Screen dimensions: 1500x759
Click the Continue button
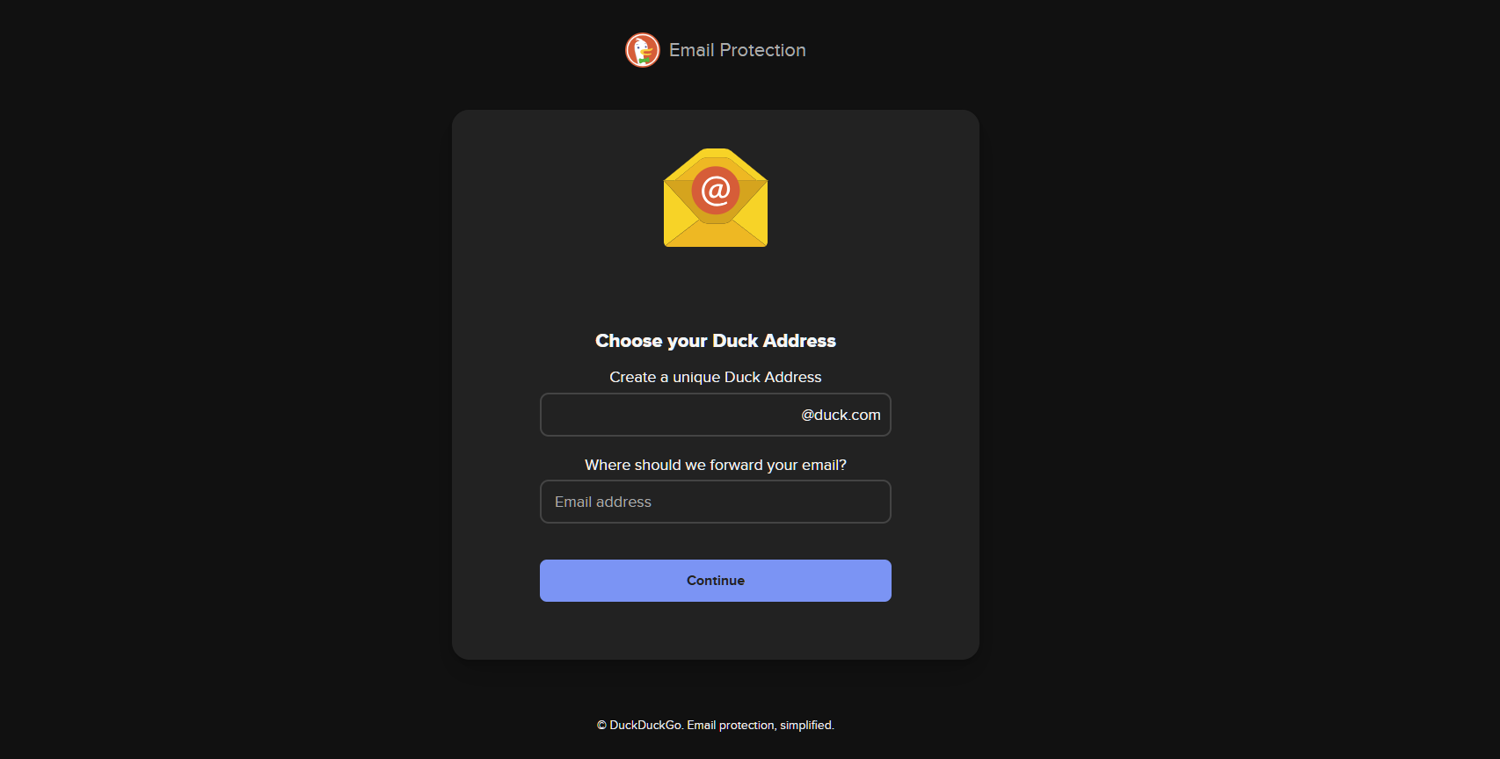pyautogui.click(x=716, y=581)
